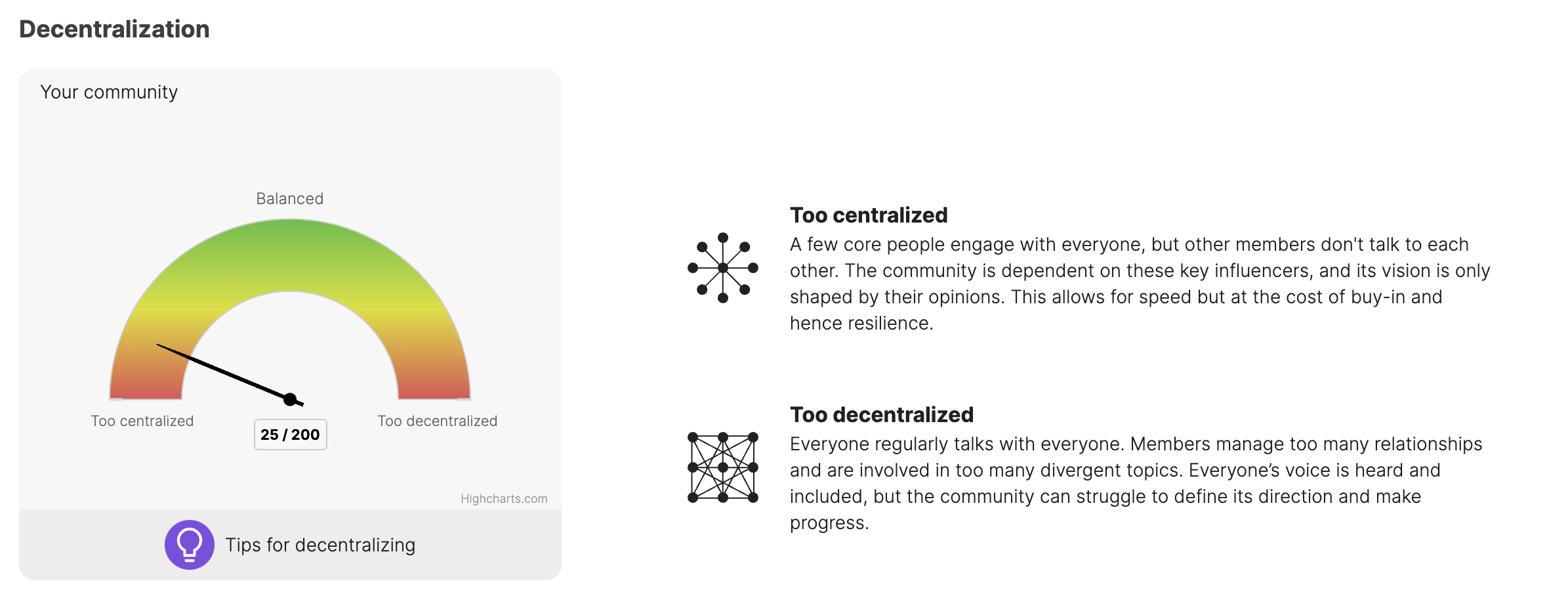Click the bold Too decentralized description heading
This screenshot has height=600, width=1568.
(x=882, y=415)
